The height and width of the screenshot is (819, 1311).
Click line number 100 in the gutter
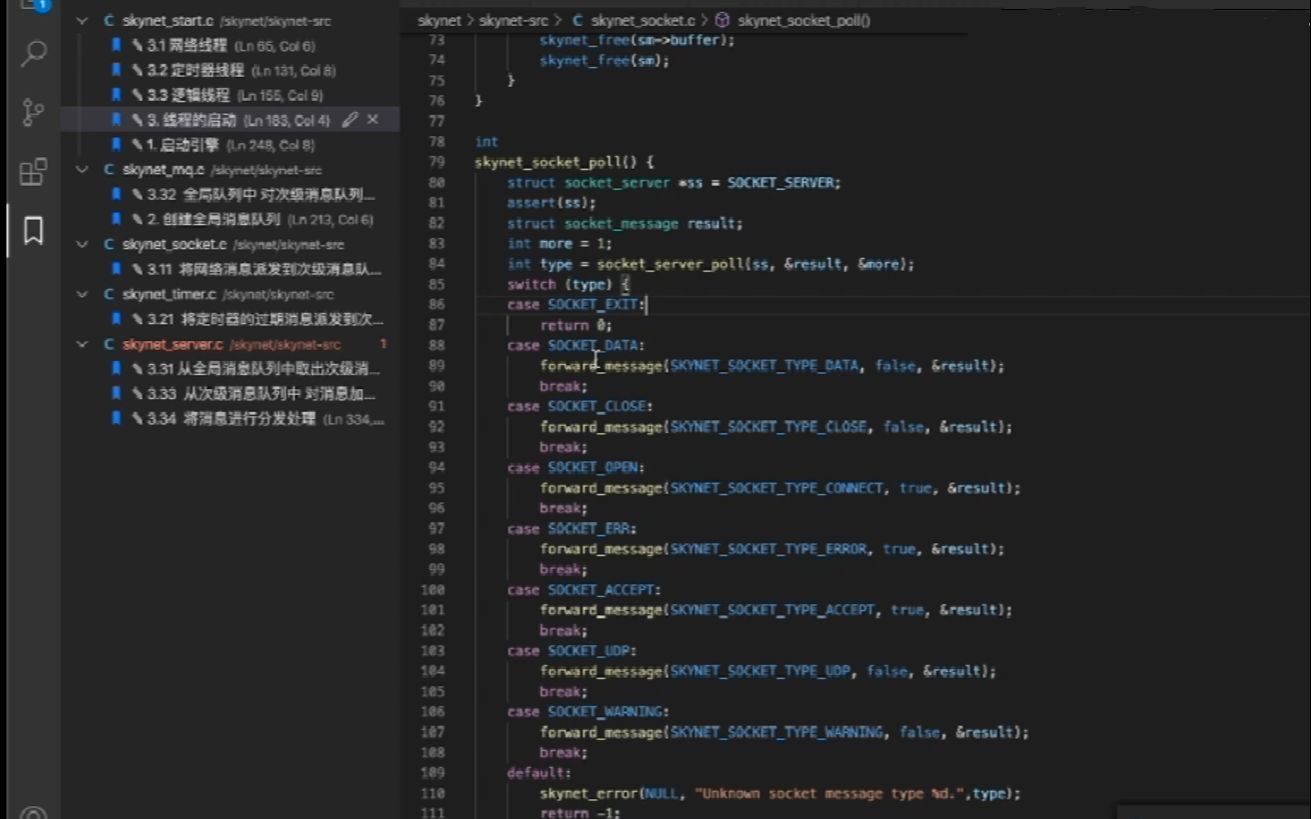tap(433, 590)
